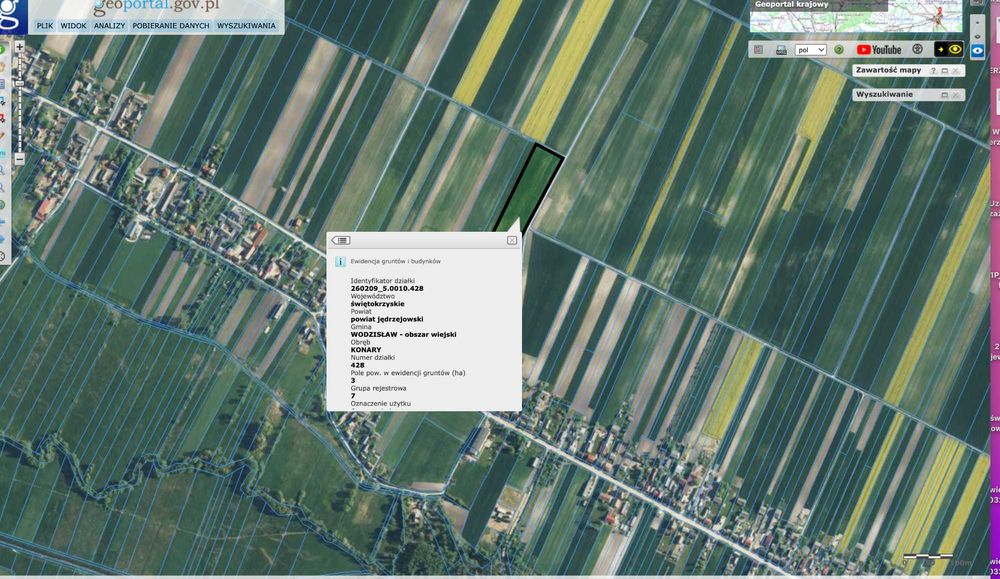Click the green help question icon
The width and height of the screenshot is (1000, 579).
coord(839,50)
